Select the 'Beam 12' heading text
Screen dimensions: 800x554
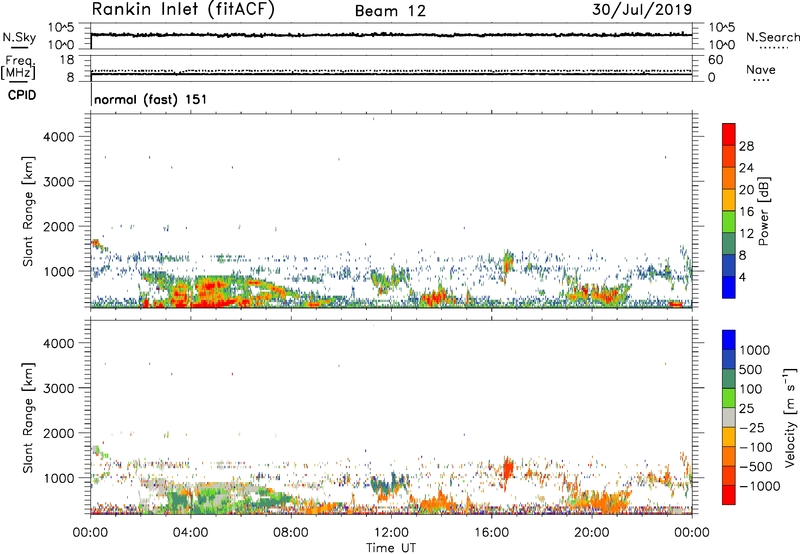390,11
